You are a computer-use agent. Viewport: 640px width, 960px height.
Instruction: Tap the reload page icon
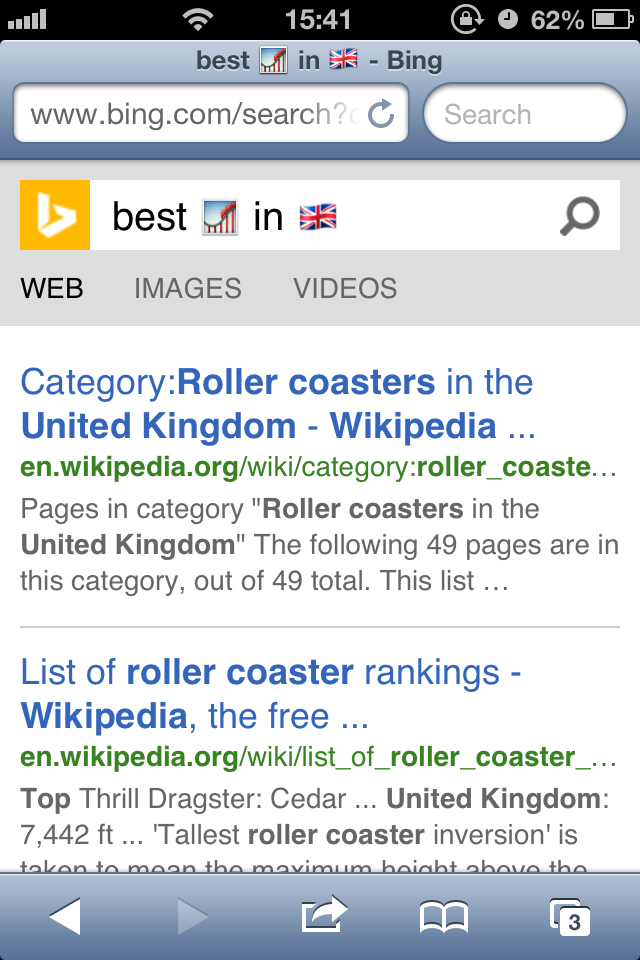(381, 115)
